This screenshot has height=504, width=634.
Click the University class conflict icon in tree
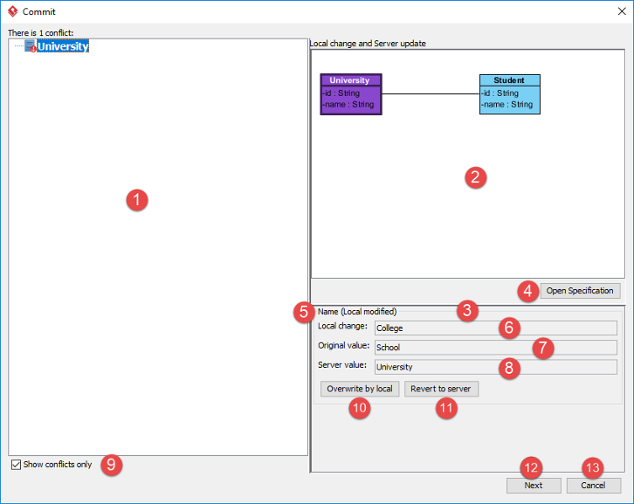click(30, 46)
